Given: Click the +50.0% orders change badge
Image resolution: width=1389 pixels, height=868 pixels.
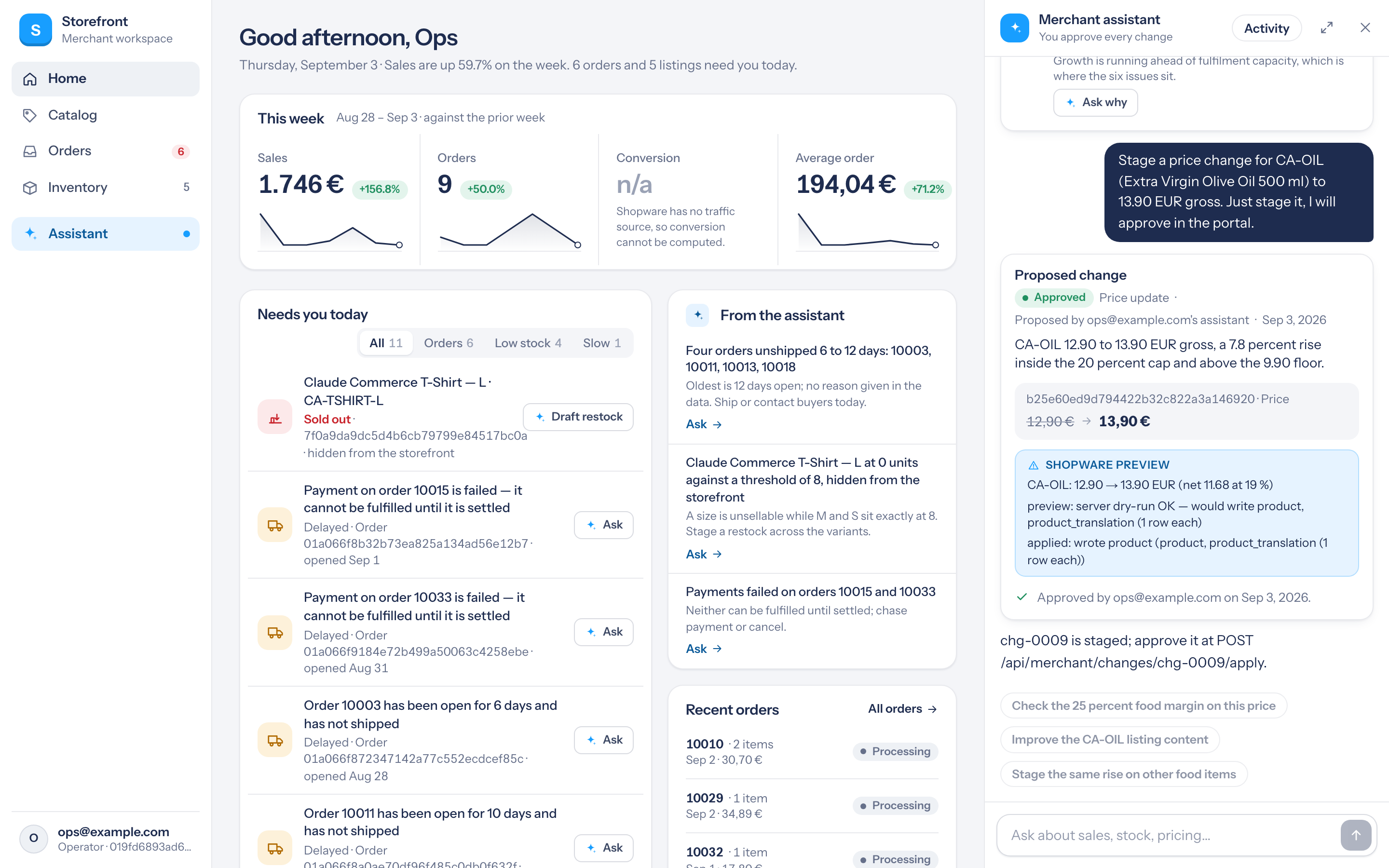Looking at the screenshot, I should click(486, 189).
